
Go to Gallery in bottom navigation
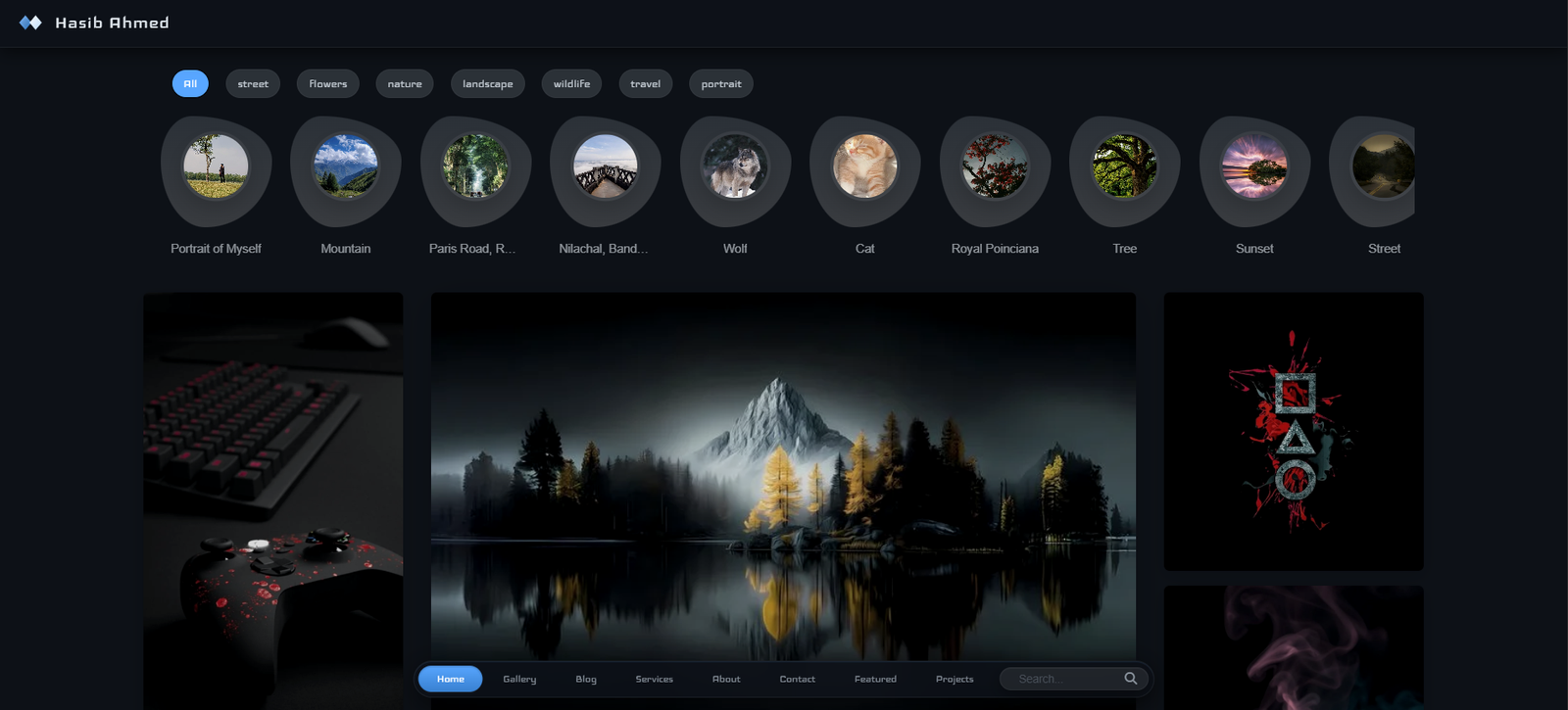519,679
